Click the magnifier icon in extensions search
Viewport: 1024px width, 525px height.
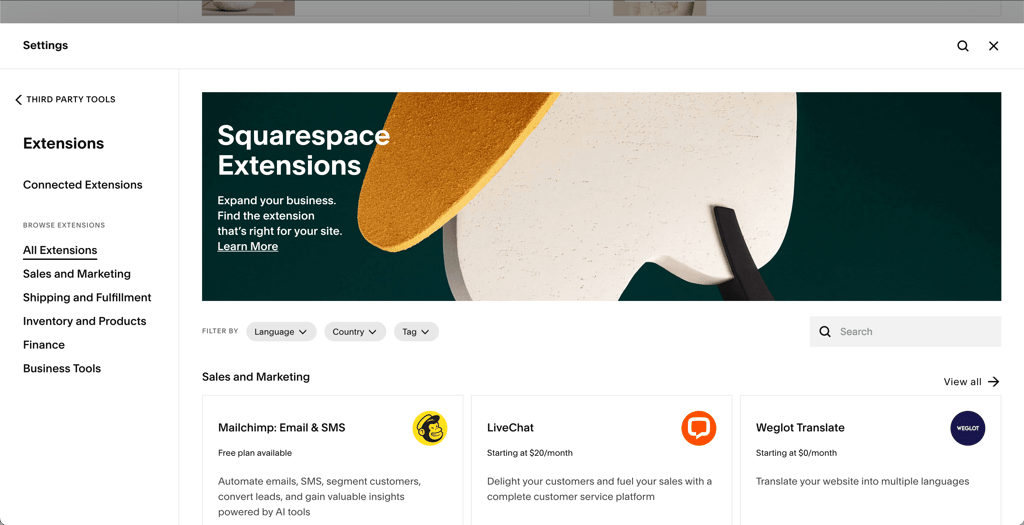(825, 332)
